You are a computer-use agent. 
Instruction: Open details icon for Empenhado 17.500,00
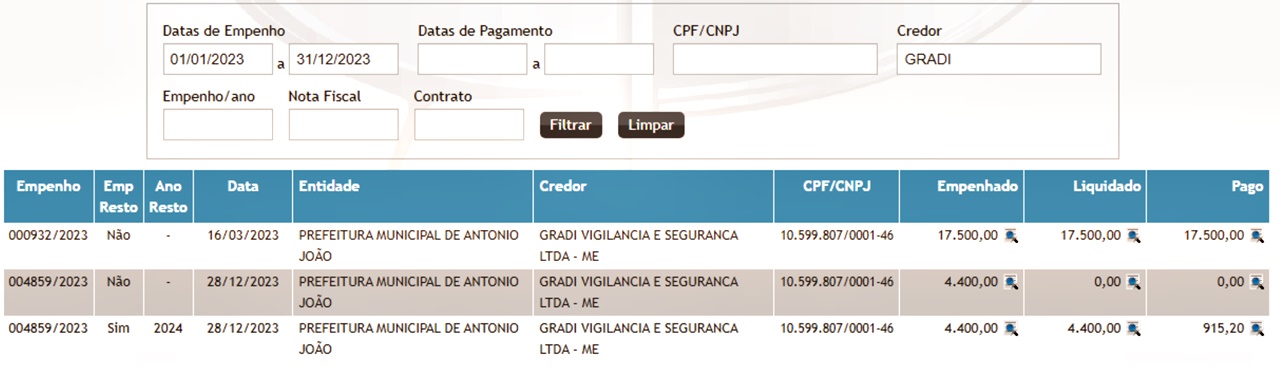(1011, 236)
